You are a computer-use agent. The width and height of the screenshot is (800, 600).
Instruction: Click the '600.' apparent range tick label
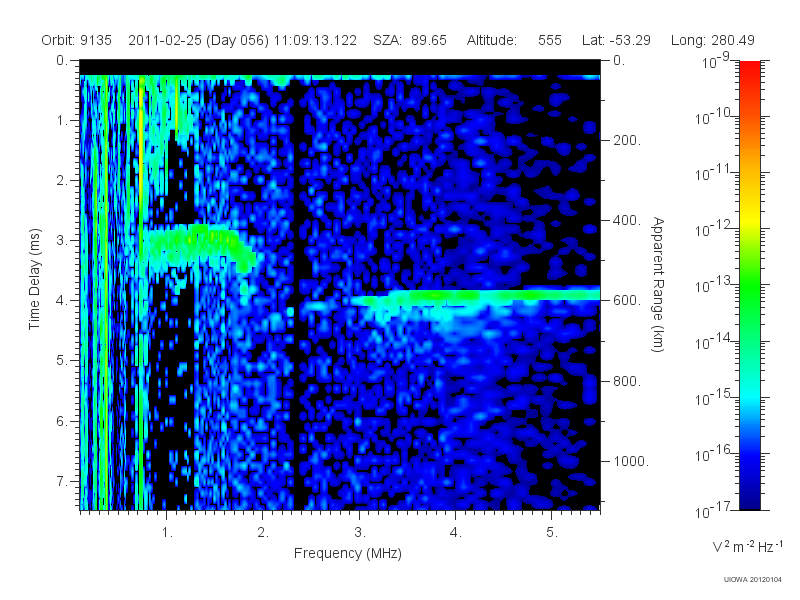[627, 301]
